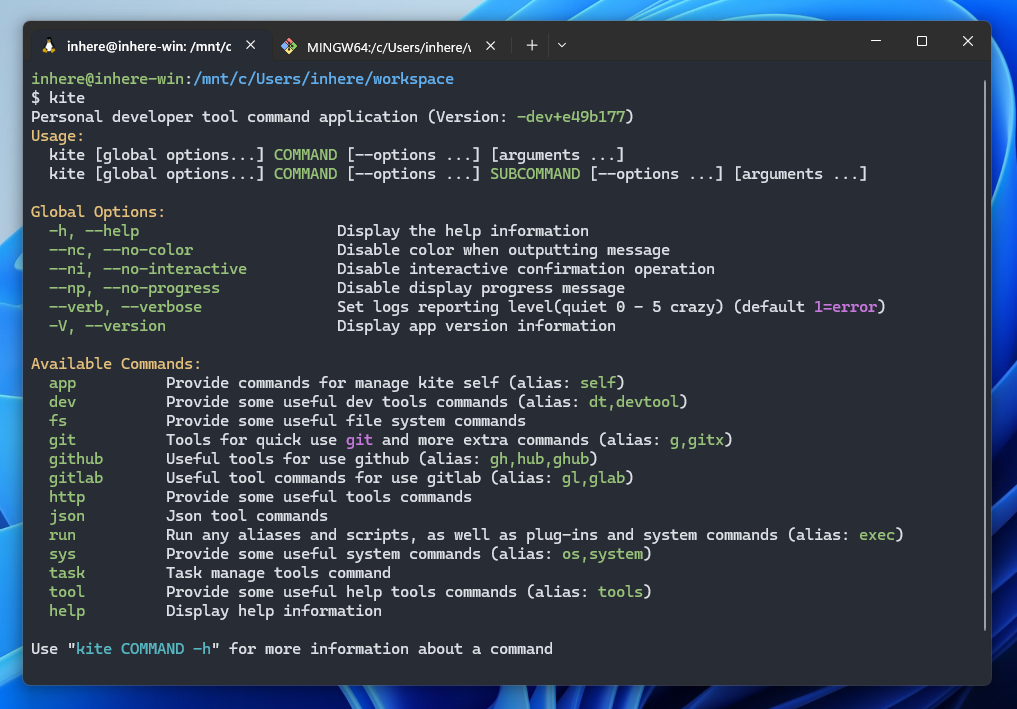Click the '--verb, --verbose' option
Image resolution: width=1017 pixels, height=709 pixels.
125,307
